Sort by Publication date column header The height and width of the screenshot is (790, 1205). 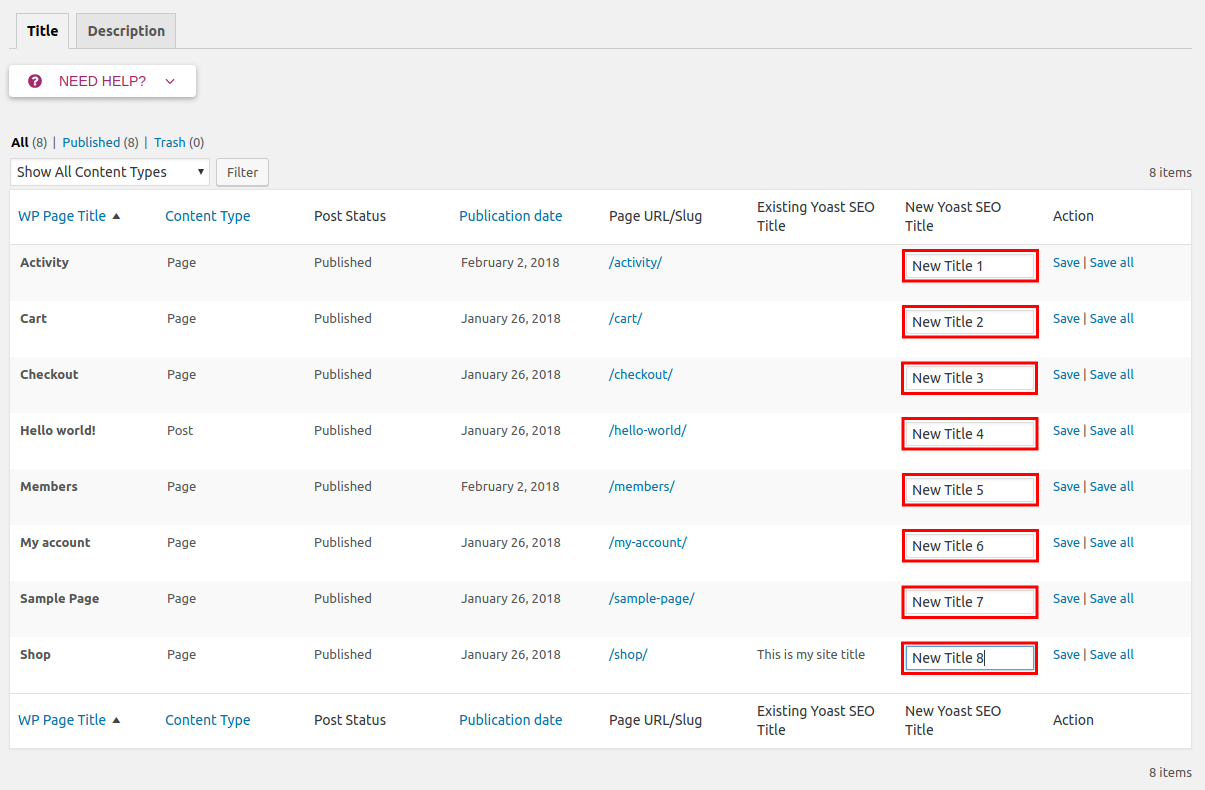point(510,216)
